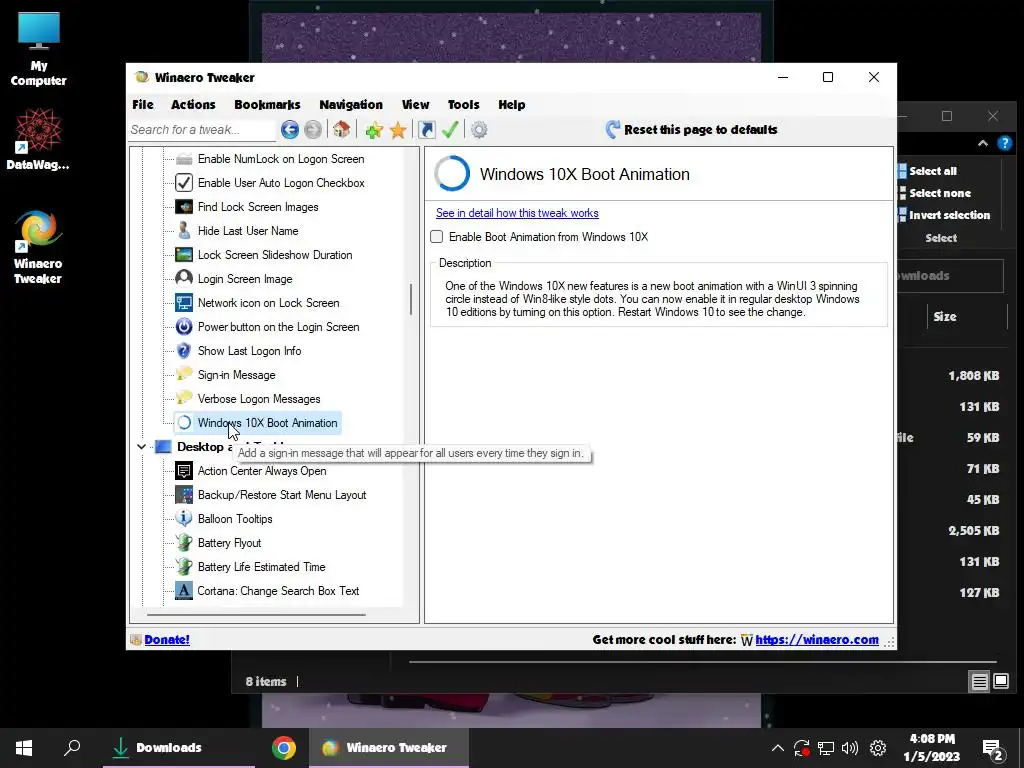Select the Hide Last User Name tweak
Viewport: 1024px width, 768px height.
click(248, 231)
